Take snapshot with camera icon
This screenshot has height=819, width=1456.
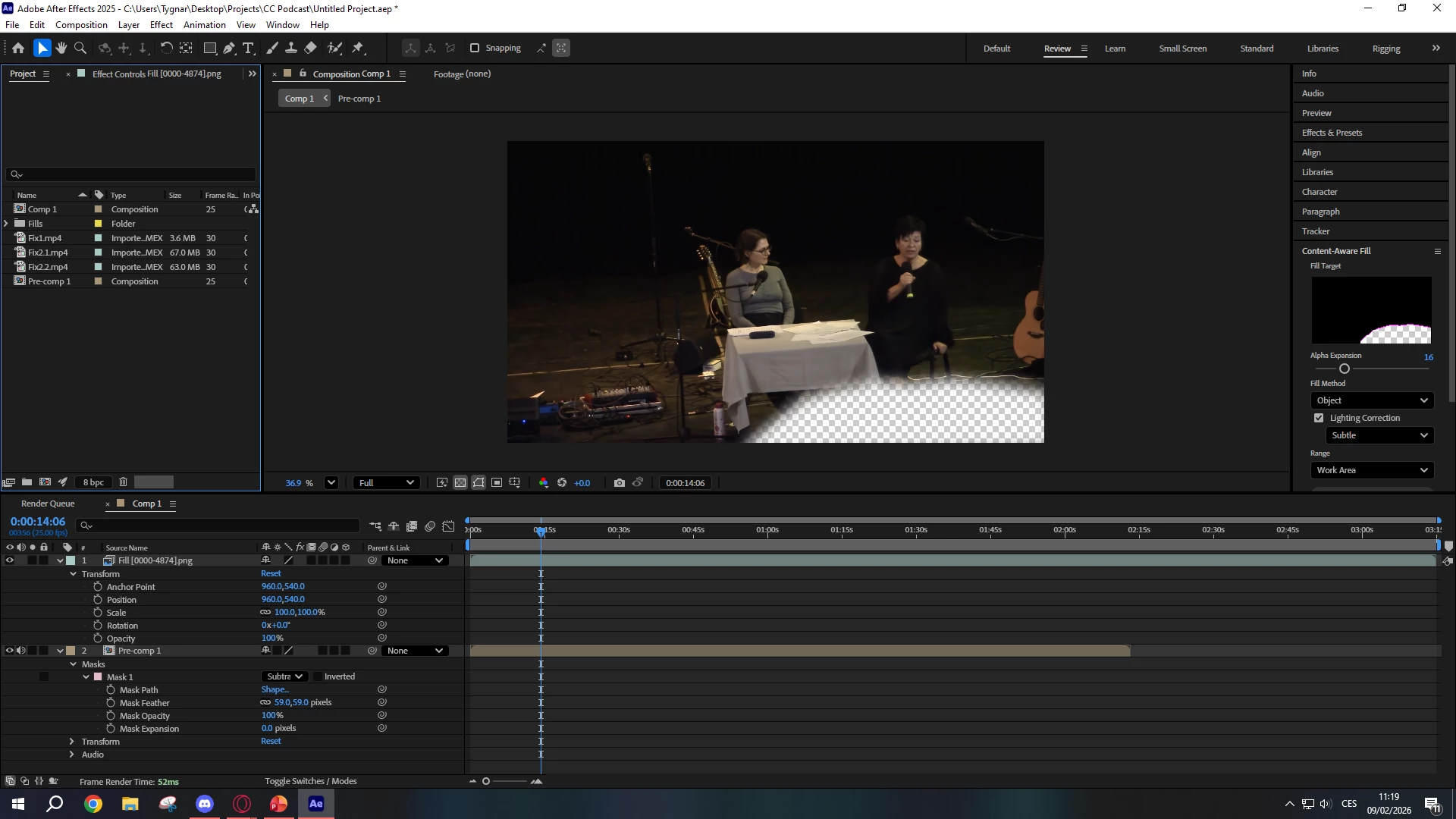click(619, 483)
